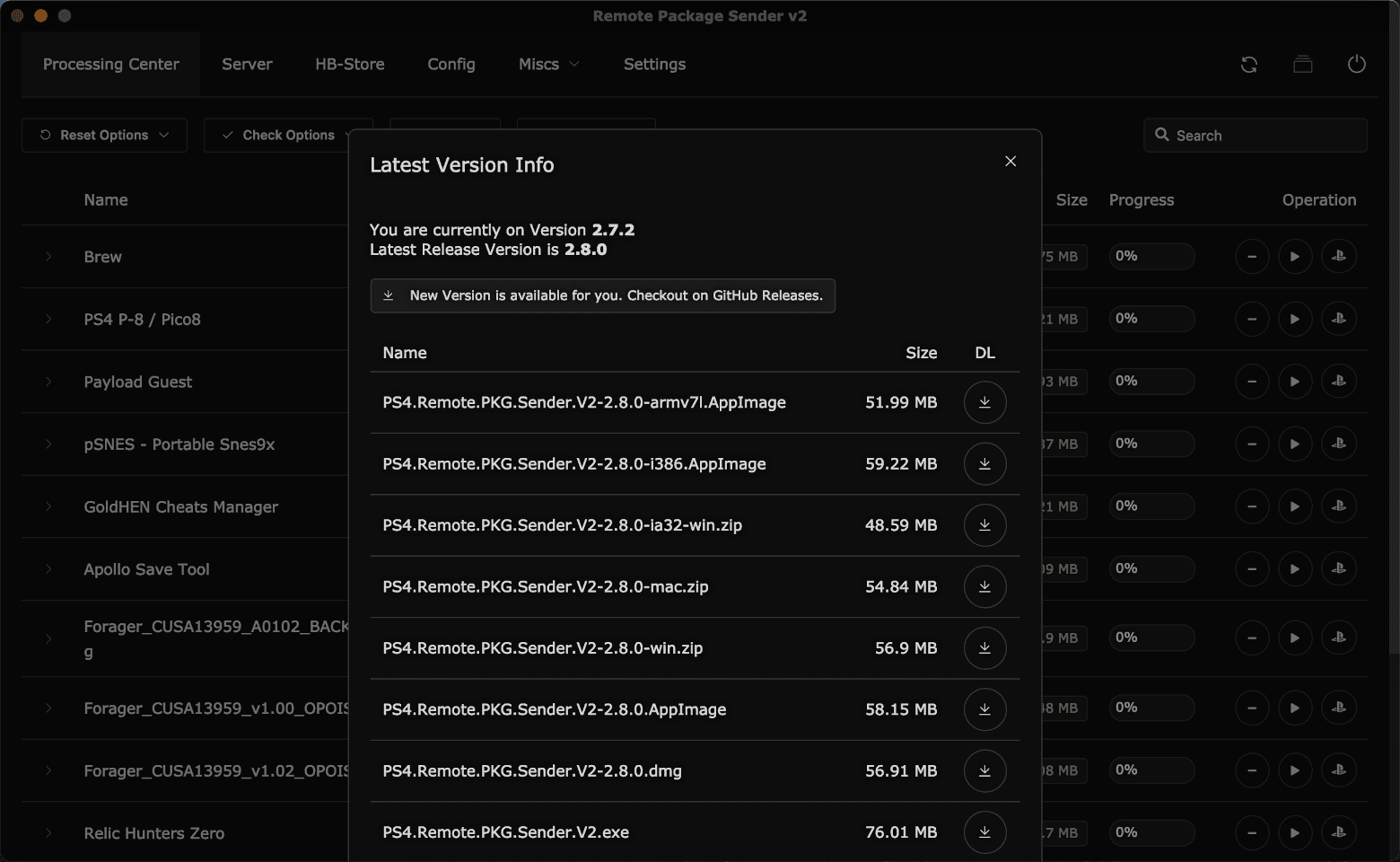Open the Settings tab
The height and width of the screenshot is (862, 1400).
[x=654, y=65]
